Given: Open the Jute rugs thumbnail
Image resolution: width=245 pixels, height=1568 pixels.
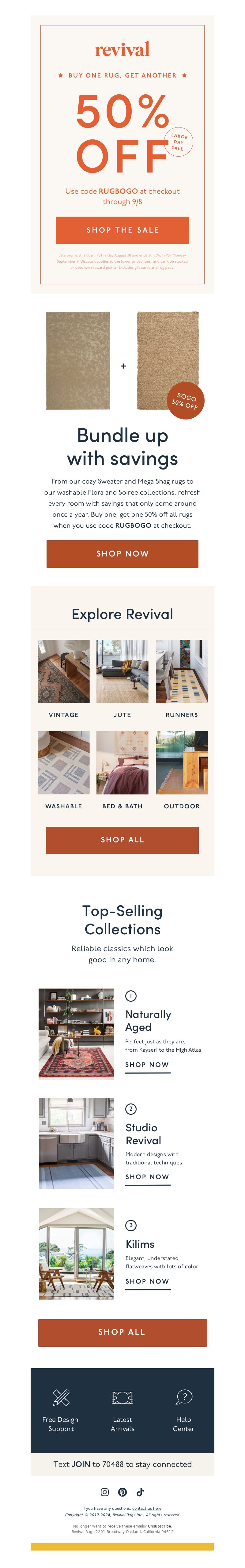Looking at the screenshot, I should 122,671.
